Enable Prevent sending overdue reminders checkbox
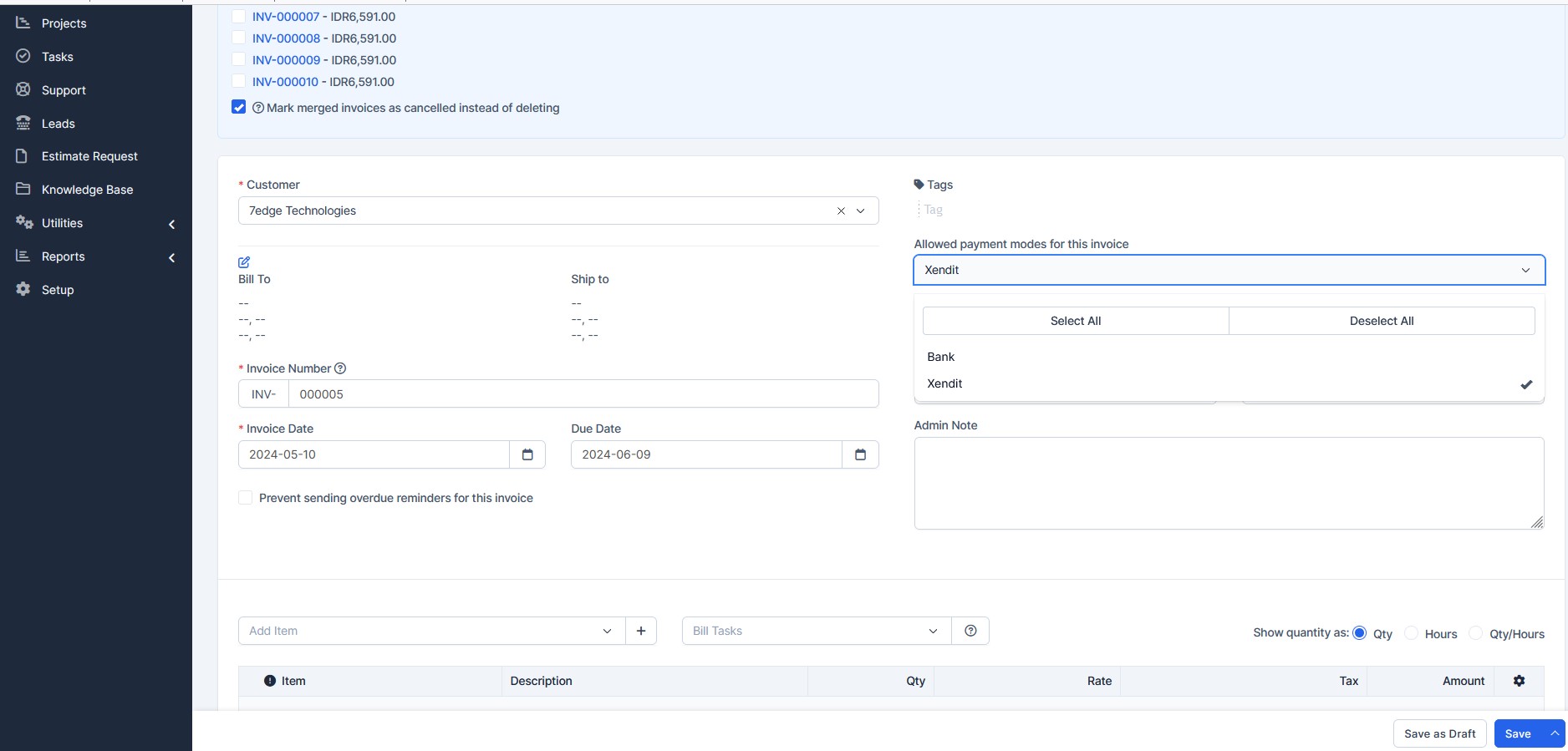This screenshot has height=751, width=1568. pos(246,498)
